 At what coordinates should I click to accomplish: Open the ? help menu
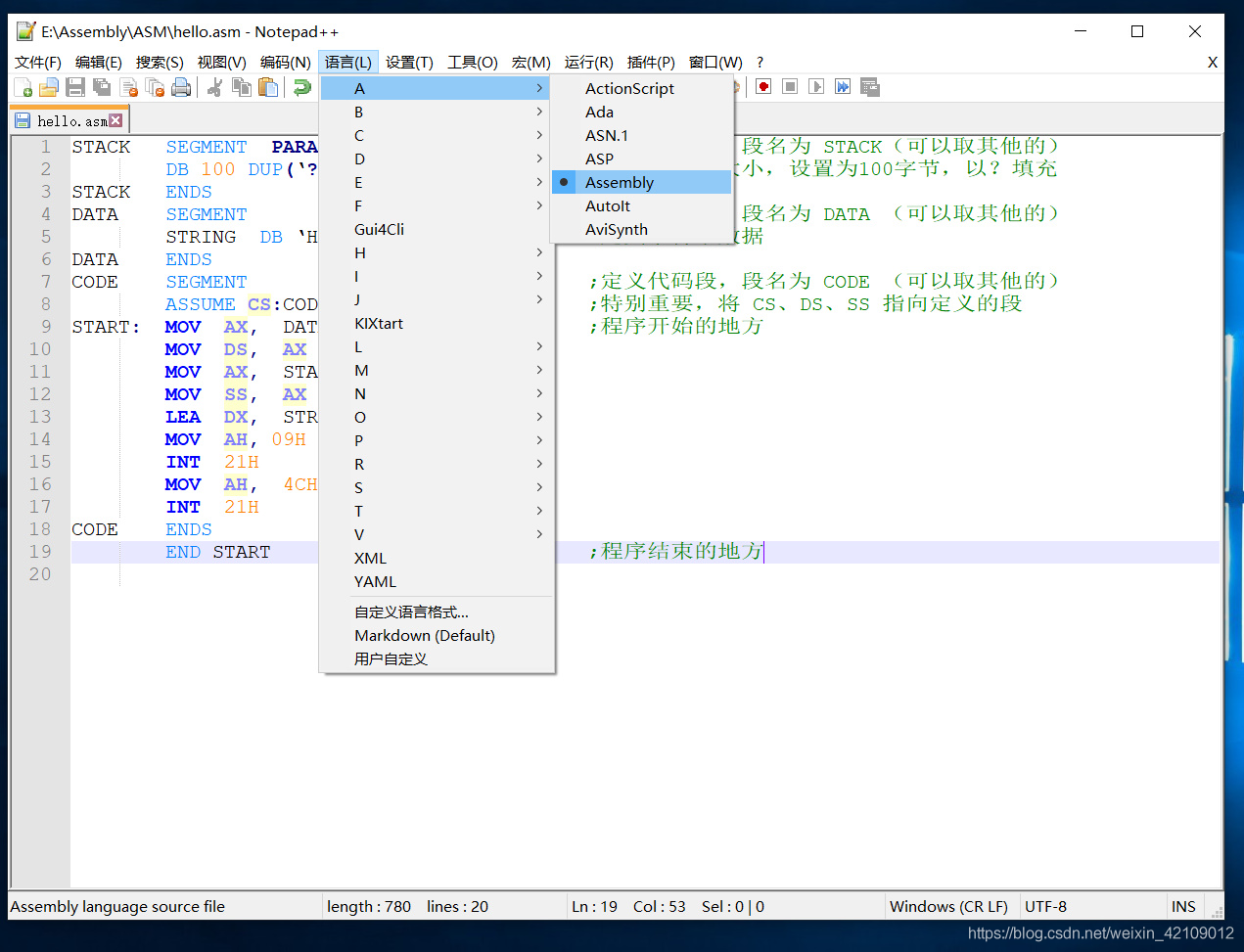click(760, 62)
